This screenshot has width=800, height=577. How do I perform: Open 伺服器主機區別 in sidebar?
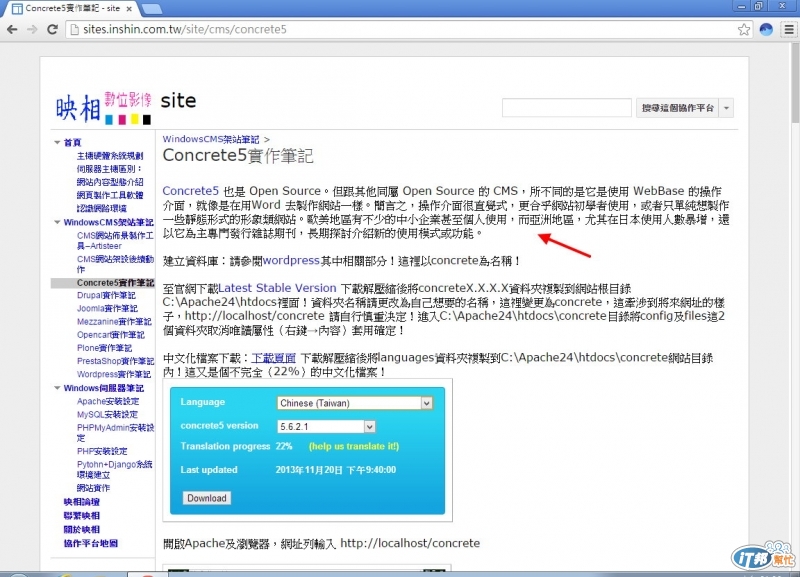[x=109, y=168]
